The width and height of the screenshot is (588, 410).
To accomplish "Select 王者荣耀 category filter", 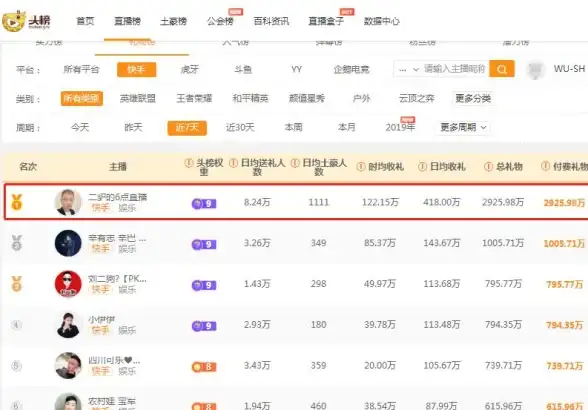I will pyautogui.click(x=194, y=98).
